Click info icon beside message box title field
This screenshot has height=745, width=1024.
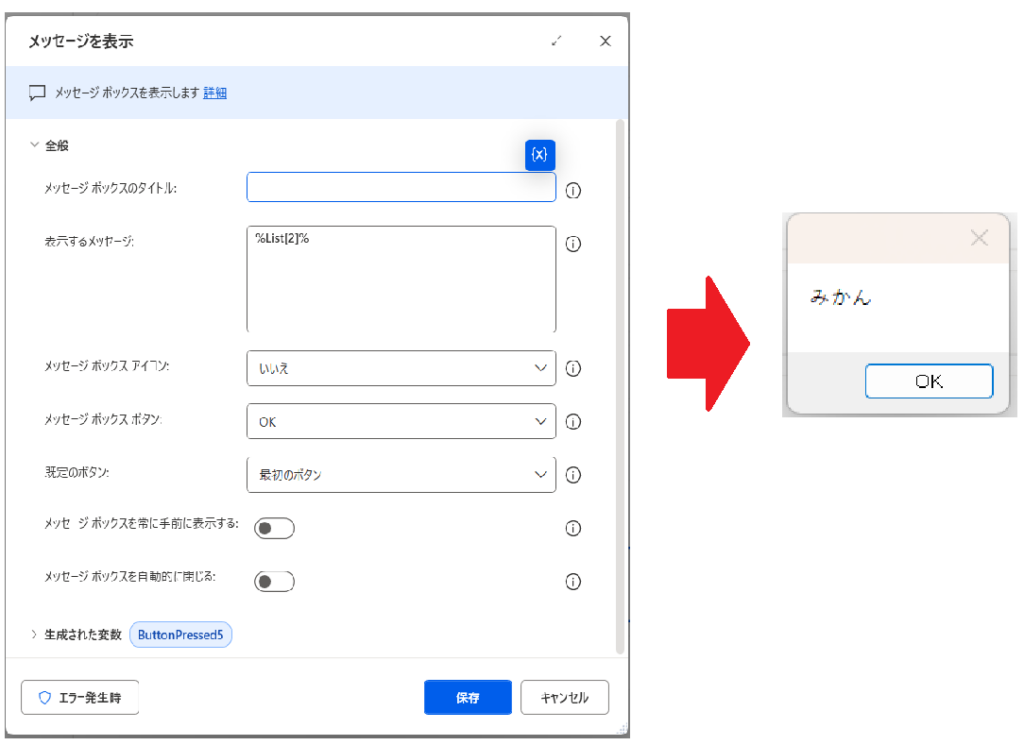573,190
